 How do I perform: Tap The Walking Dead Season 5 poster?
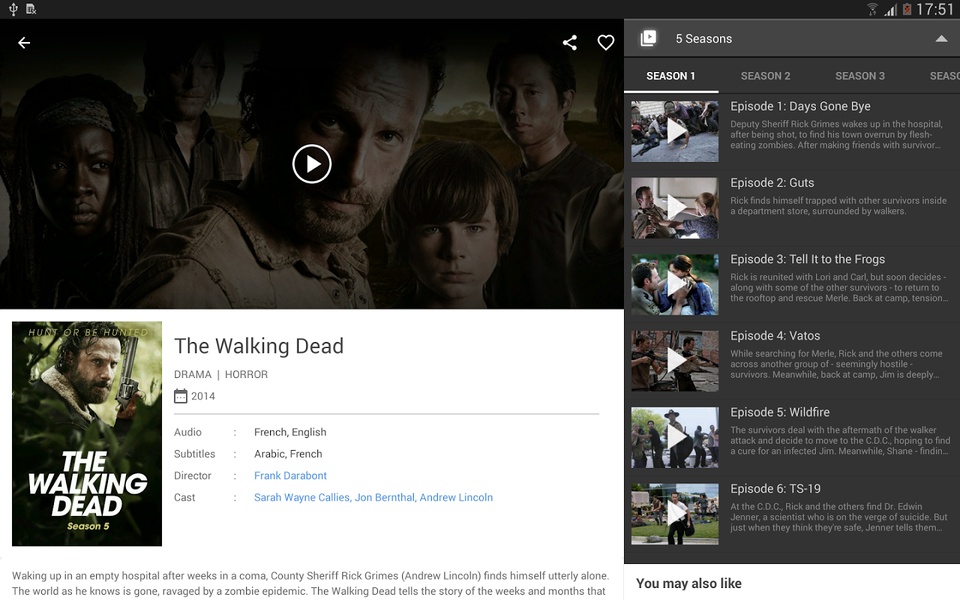(x=87, y=433)
